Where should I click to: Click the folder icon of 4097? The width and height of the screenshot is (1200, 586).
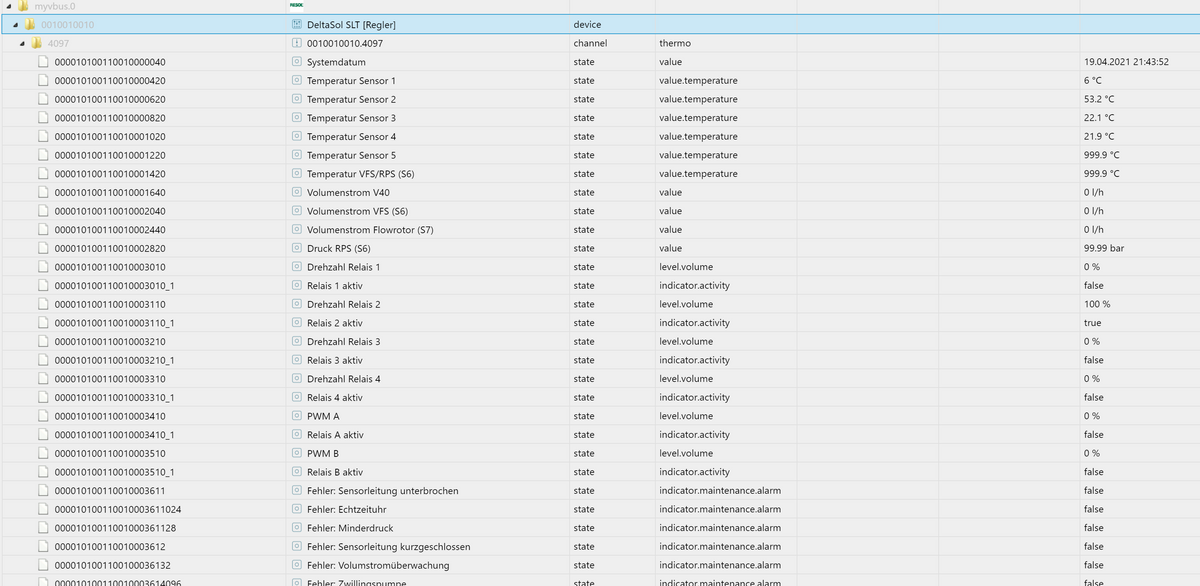coord(36,43)
